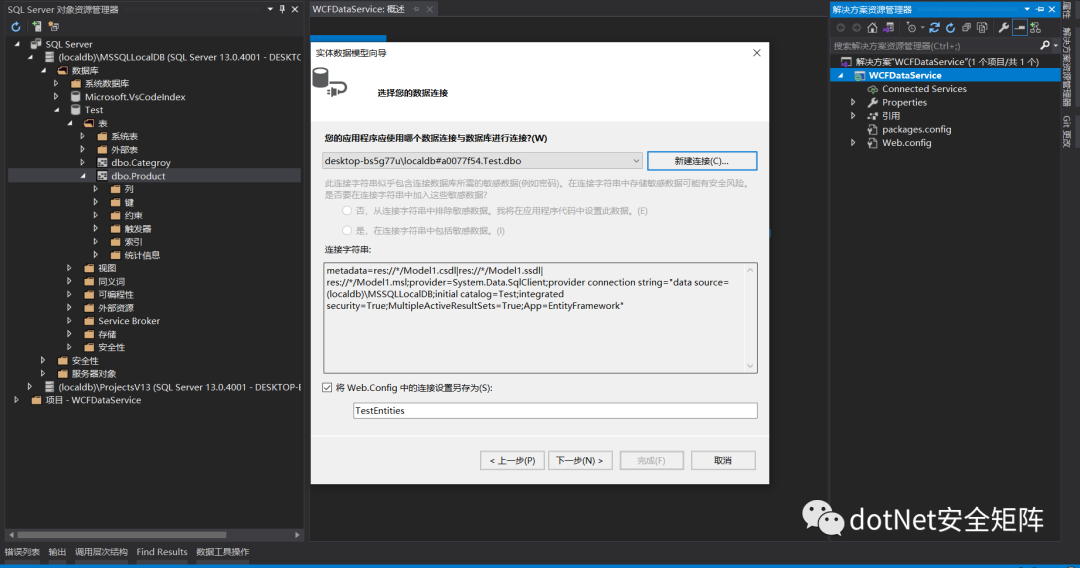Screen dimensions: 1080x568
Task: Select the 项目 - WCFDataService node
Action: point(93,400)
